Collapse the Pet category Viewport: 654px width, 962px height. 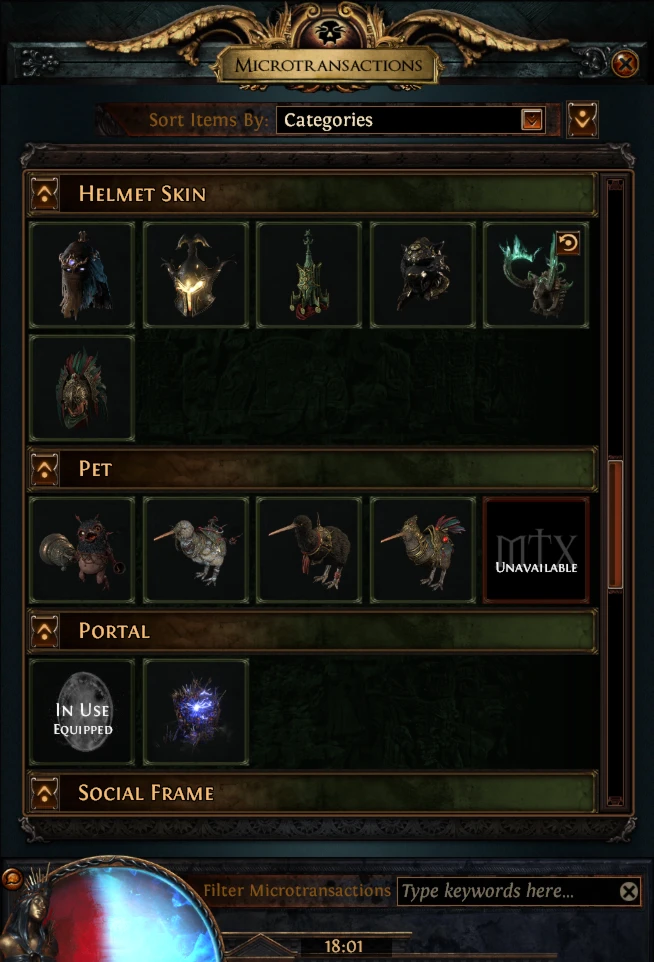[x=45, y=469]
